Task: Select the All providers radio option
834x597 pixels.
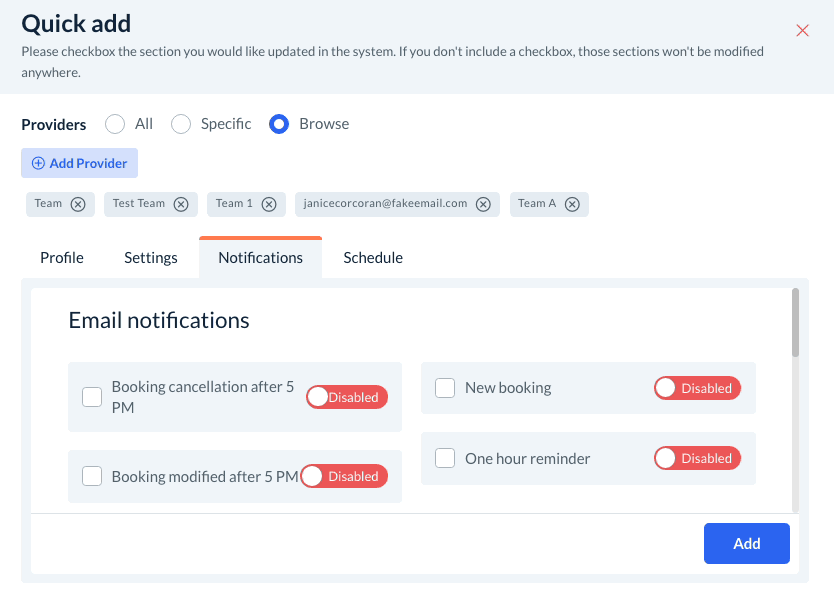Action: coord(115,124)
